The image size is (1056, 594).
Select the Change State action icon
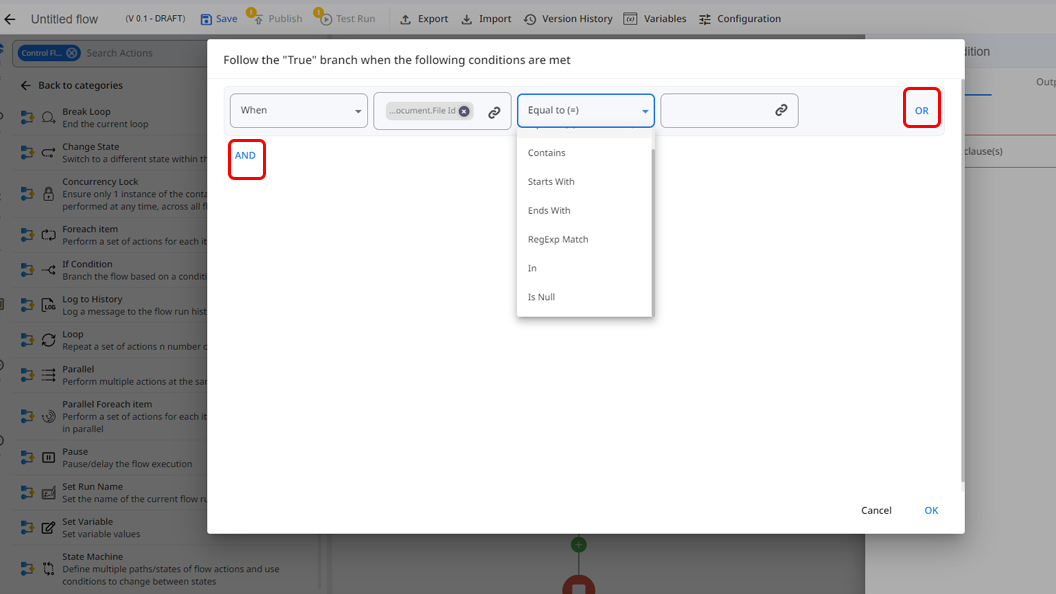pos(48,153)
